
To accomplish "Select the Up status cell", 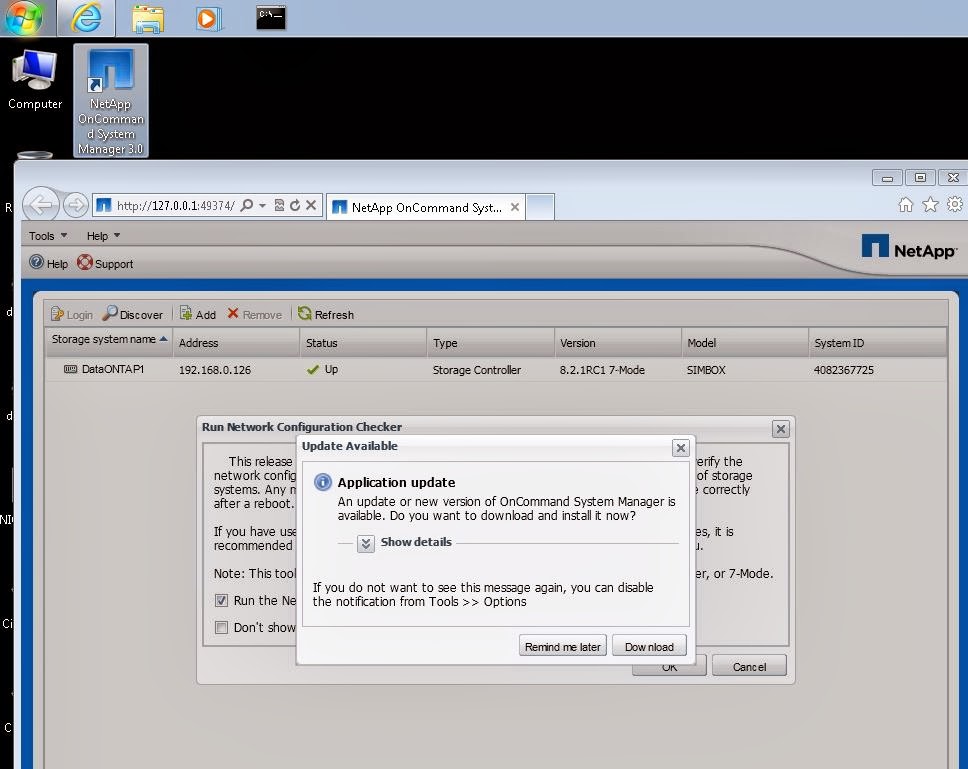I will [322, 369].
